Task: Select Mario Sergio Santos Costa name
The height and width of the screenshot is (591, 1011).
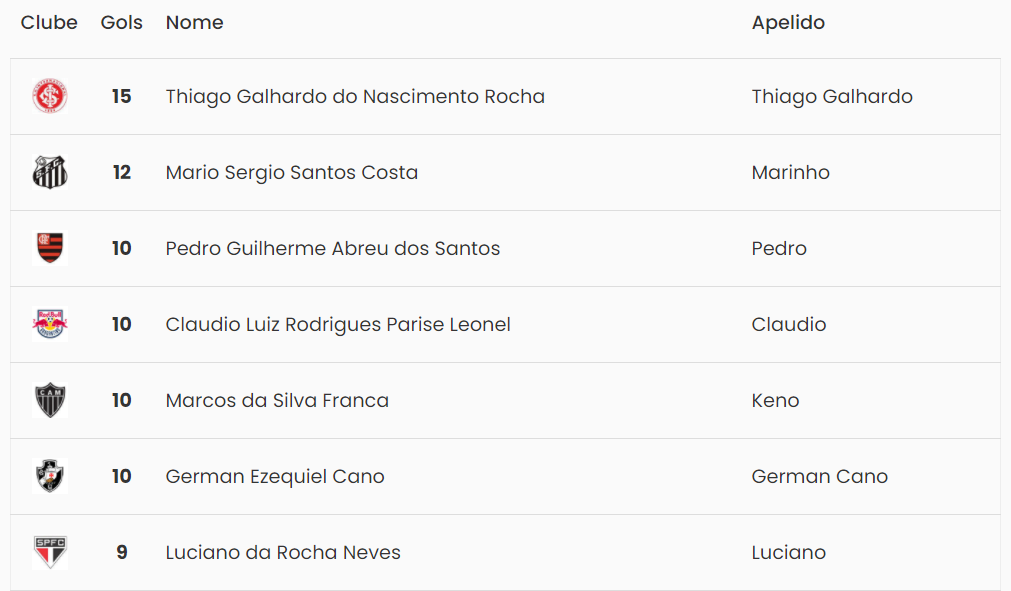Action: point(292,173)
